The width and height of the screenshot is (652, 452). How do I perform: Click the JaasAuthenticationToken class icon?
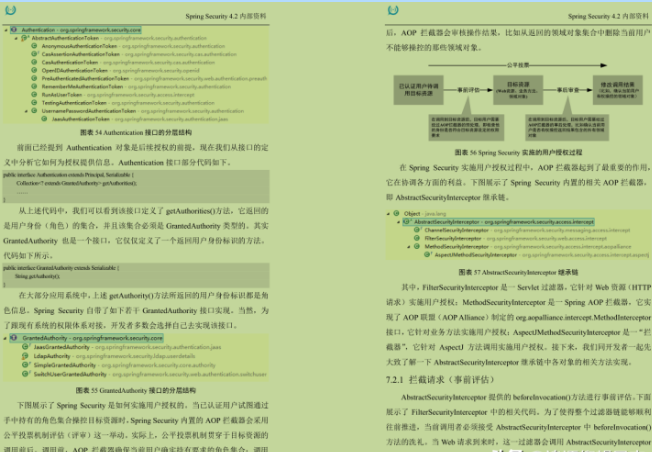44,119
